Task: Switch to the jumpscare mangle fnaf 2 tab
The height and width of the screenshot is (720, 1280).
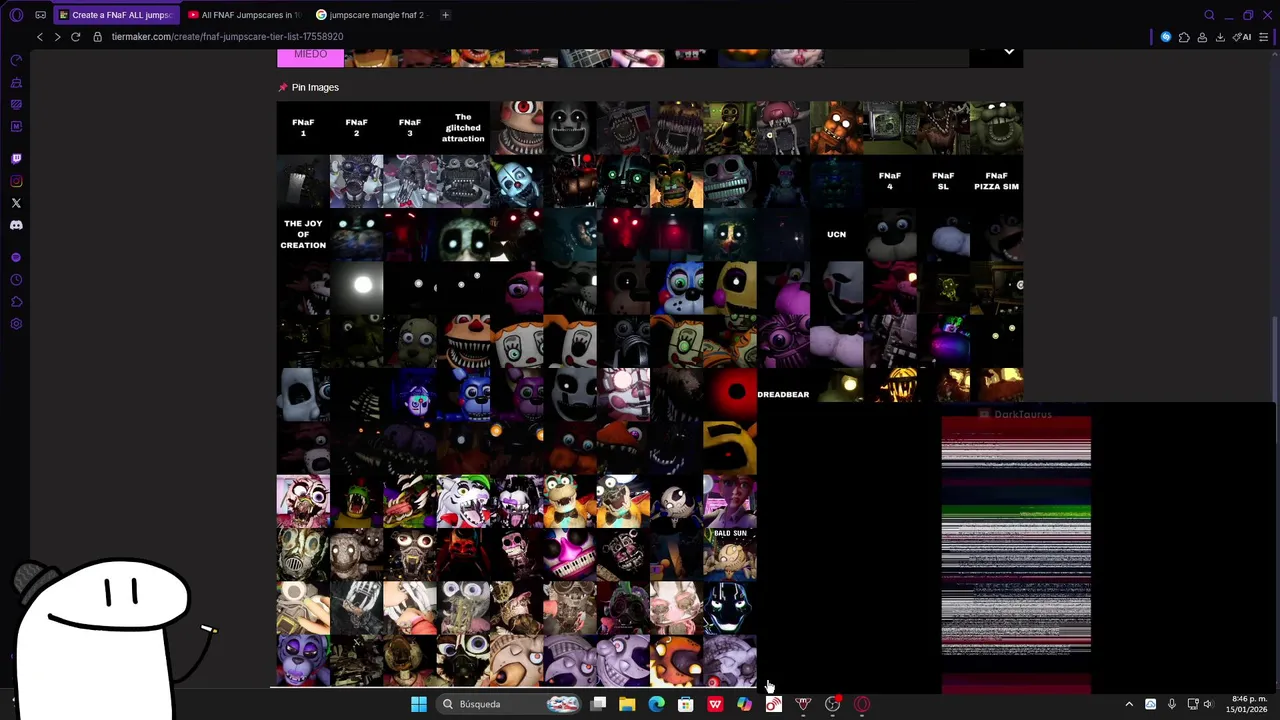Action: [372, 15]
